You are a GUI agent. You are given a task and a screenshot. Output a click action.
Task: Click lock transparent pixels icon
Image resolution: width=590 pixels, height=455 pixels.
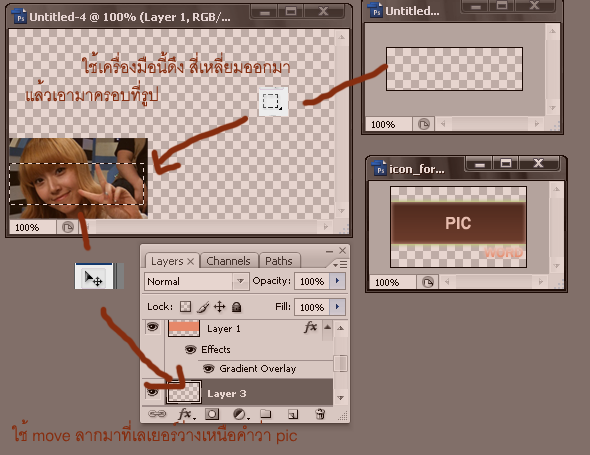point(185,307)
